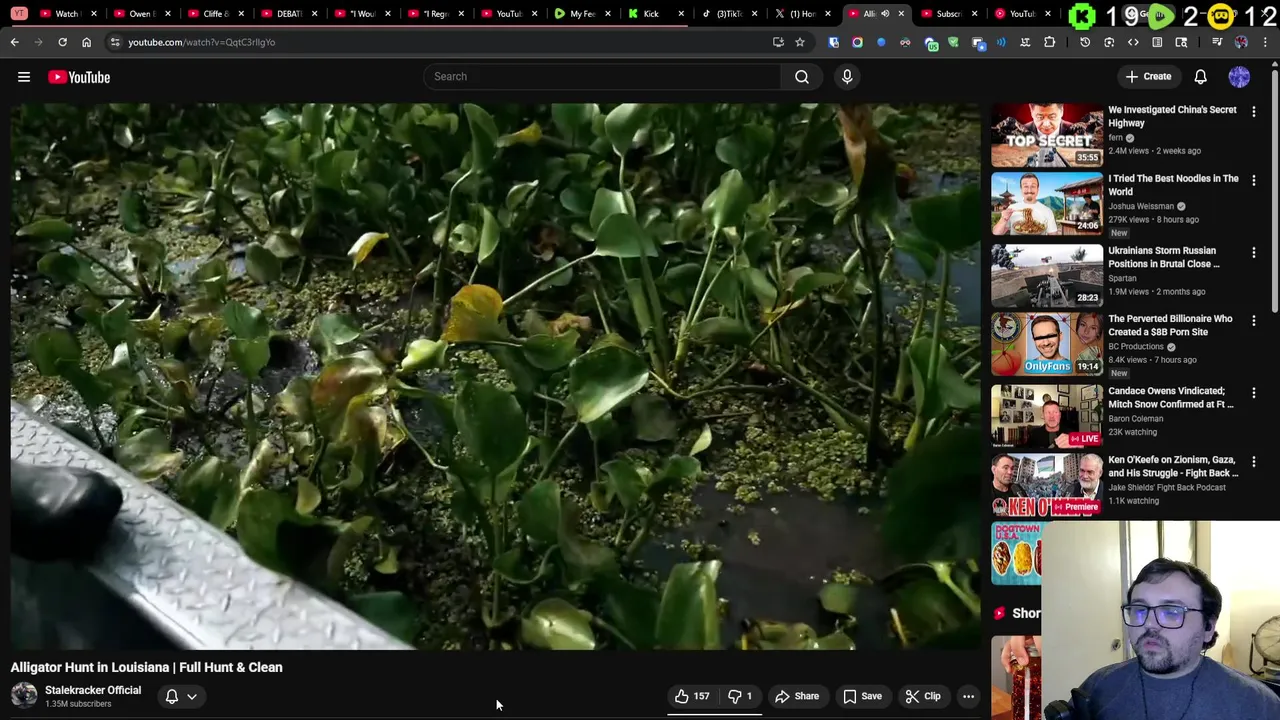
Task: Click the page vertical scrollbar
Action: pos(1275,190)
